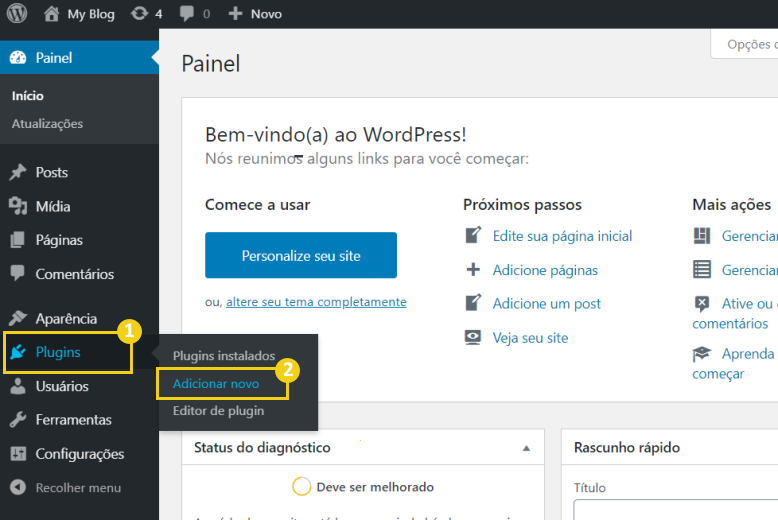778x520 pixels.
Task: Click the Comentários speech bubble icon
Action: point(17,273)
